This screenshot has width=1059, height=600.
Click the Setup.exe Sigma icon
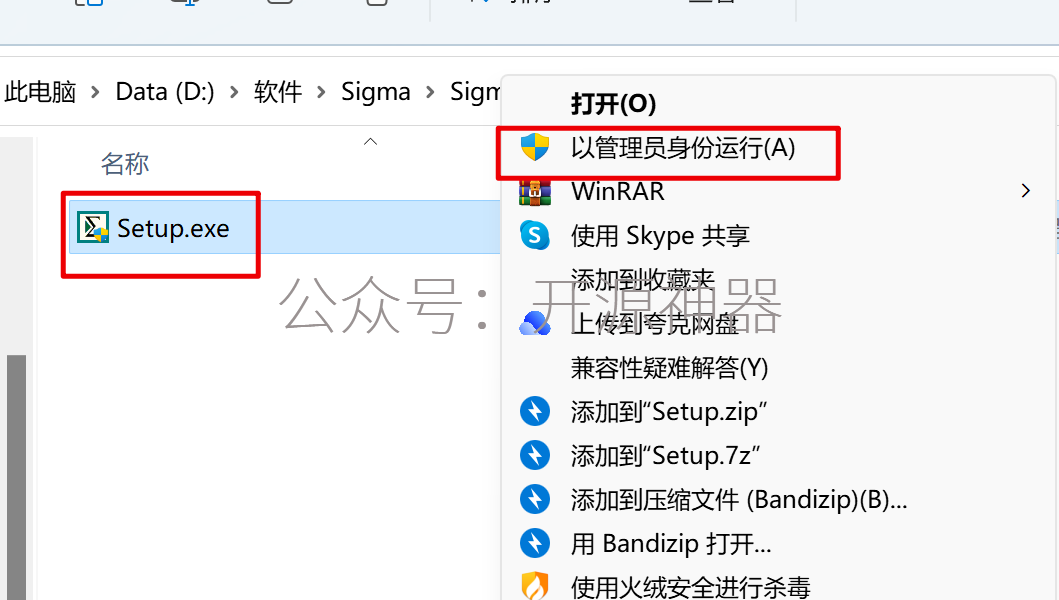pyautogui.click(x=93, y=227)
